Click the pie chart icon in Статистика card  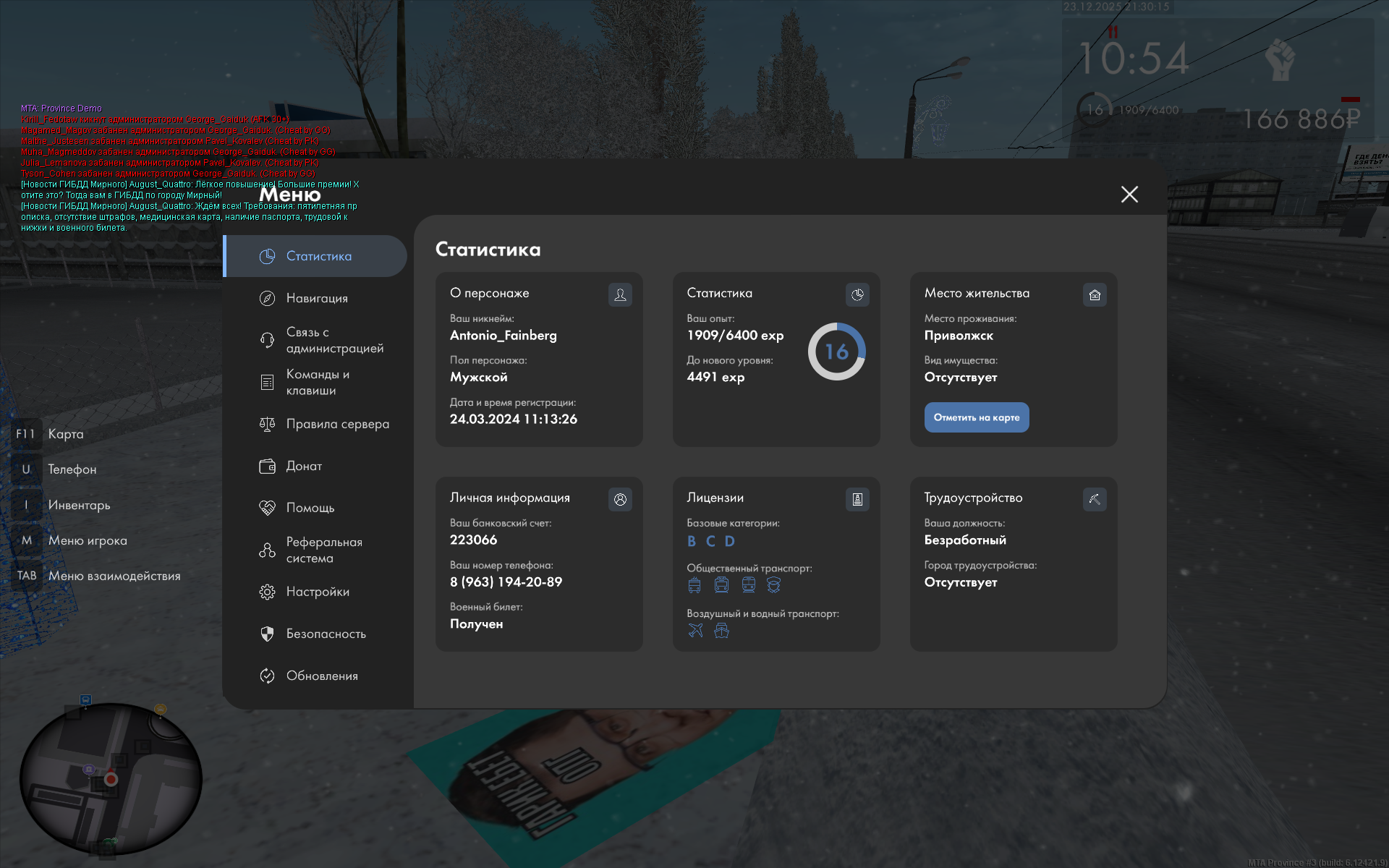pos(857,294)
